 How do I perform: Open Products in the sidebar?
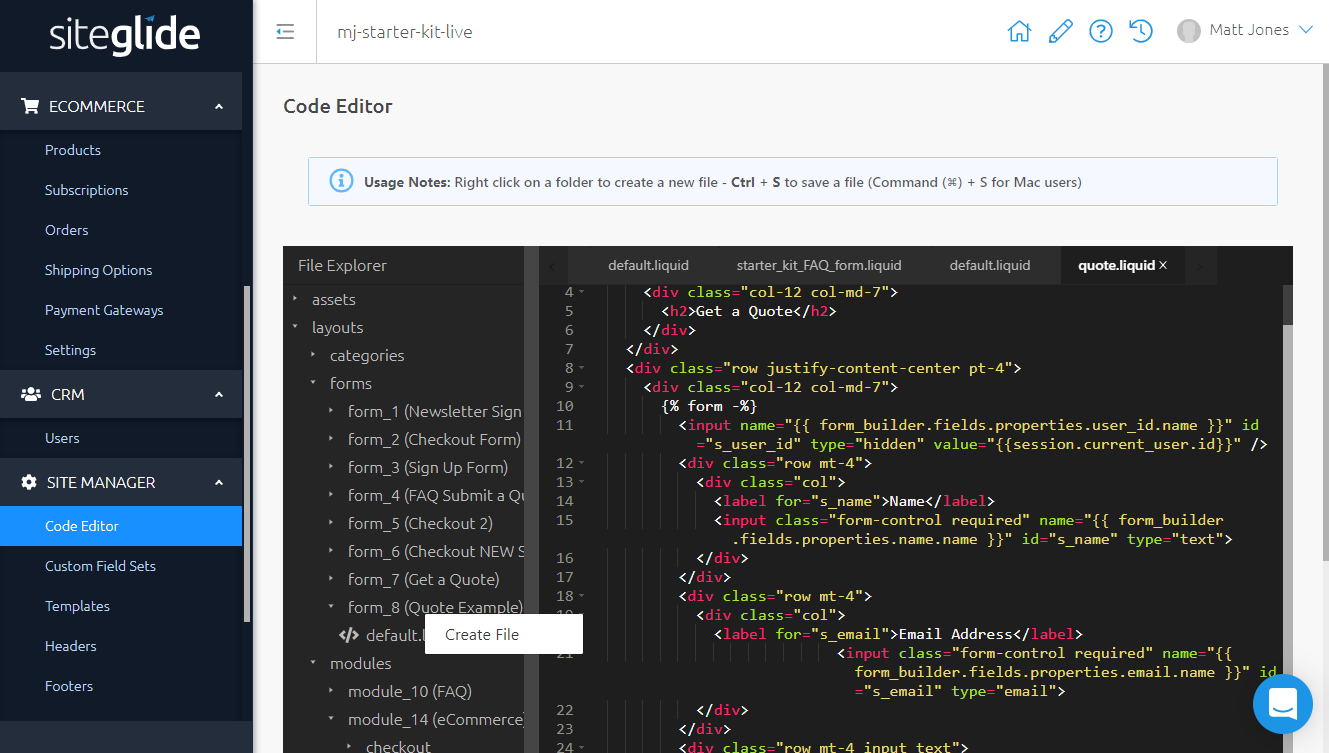(x=73, y=150)
